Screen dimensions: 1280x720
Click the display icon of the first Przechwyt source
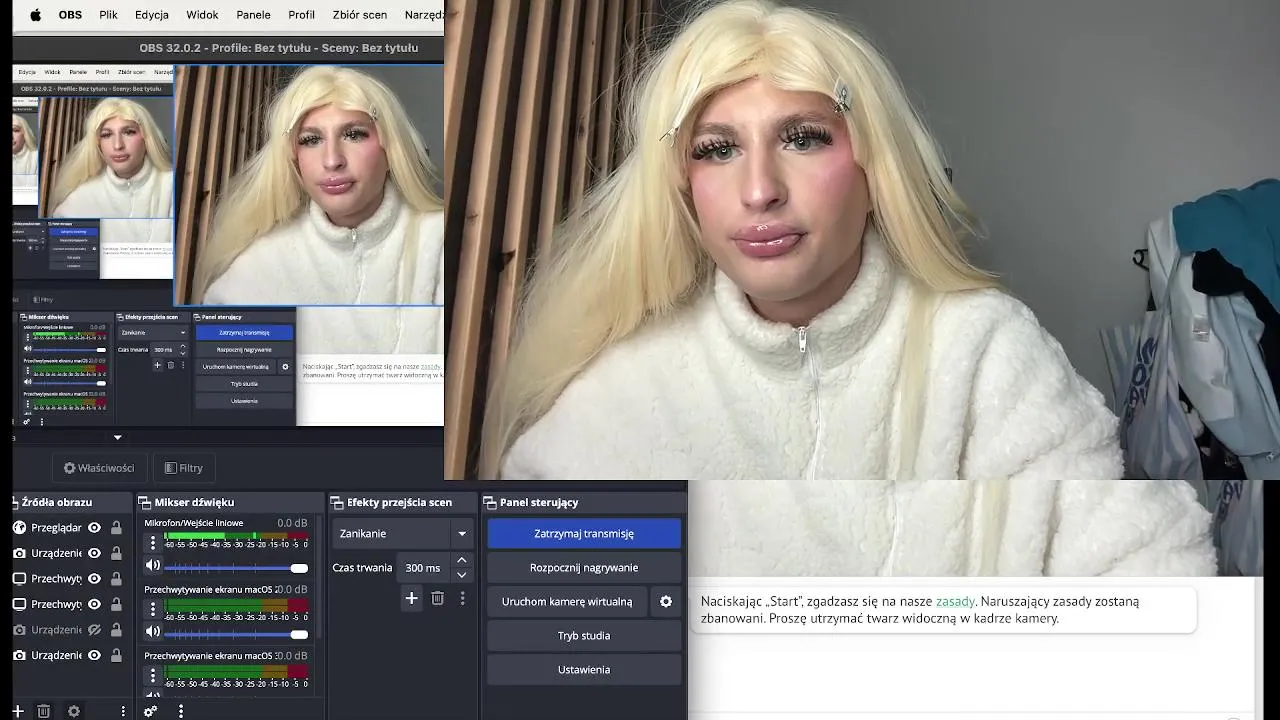pyautogui.click(x=19, y=579)
